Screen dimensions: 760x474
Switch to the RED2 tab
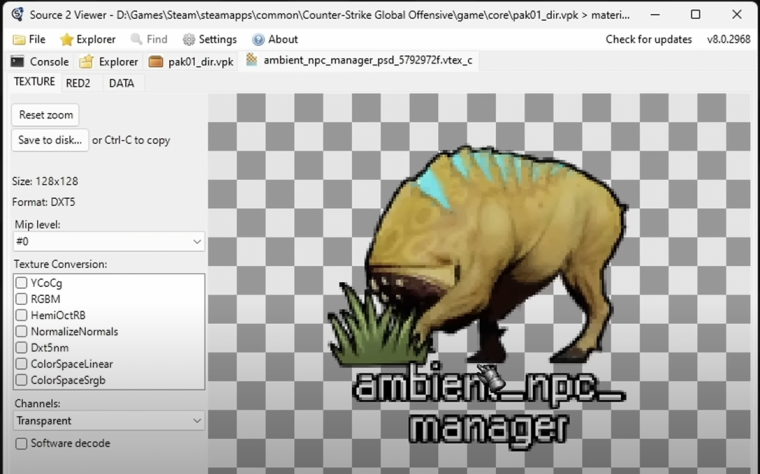(78, 83)
